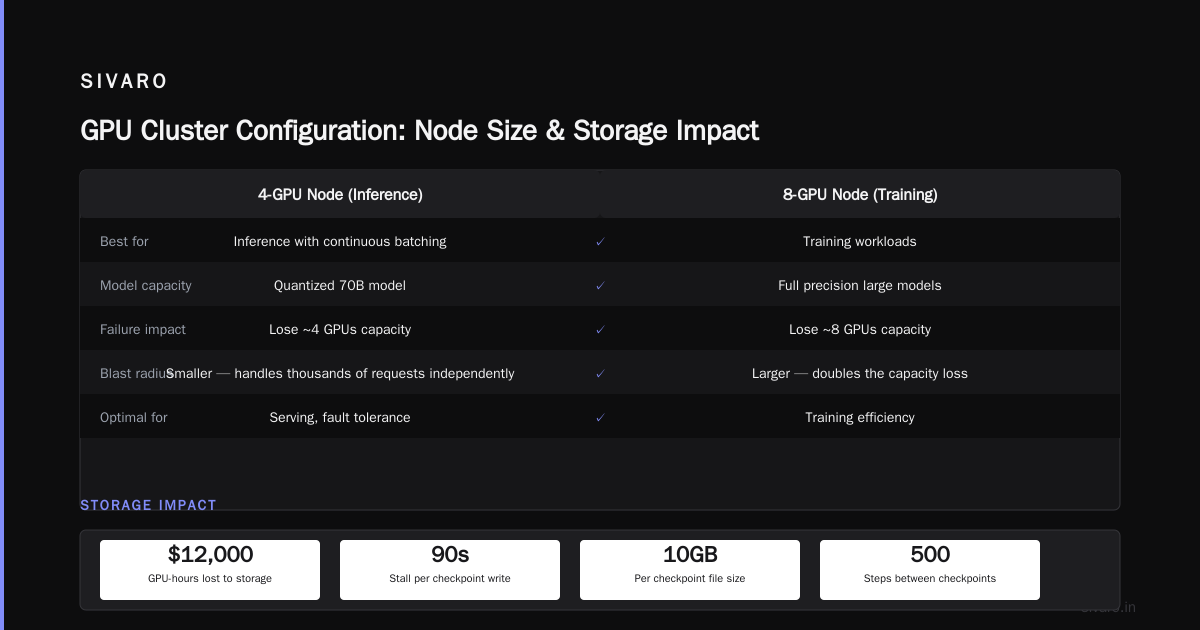Select 'GPU-hours lost to storage' caption
The image size is (1200, 630).
[210, 579]
